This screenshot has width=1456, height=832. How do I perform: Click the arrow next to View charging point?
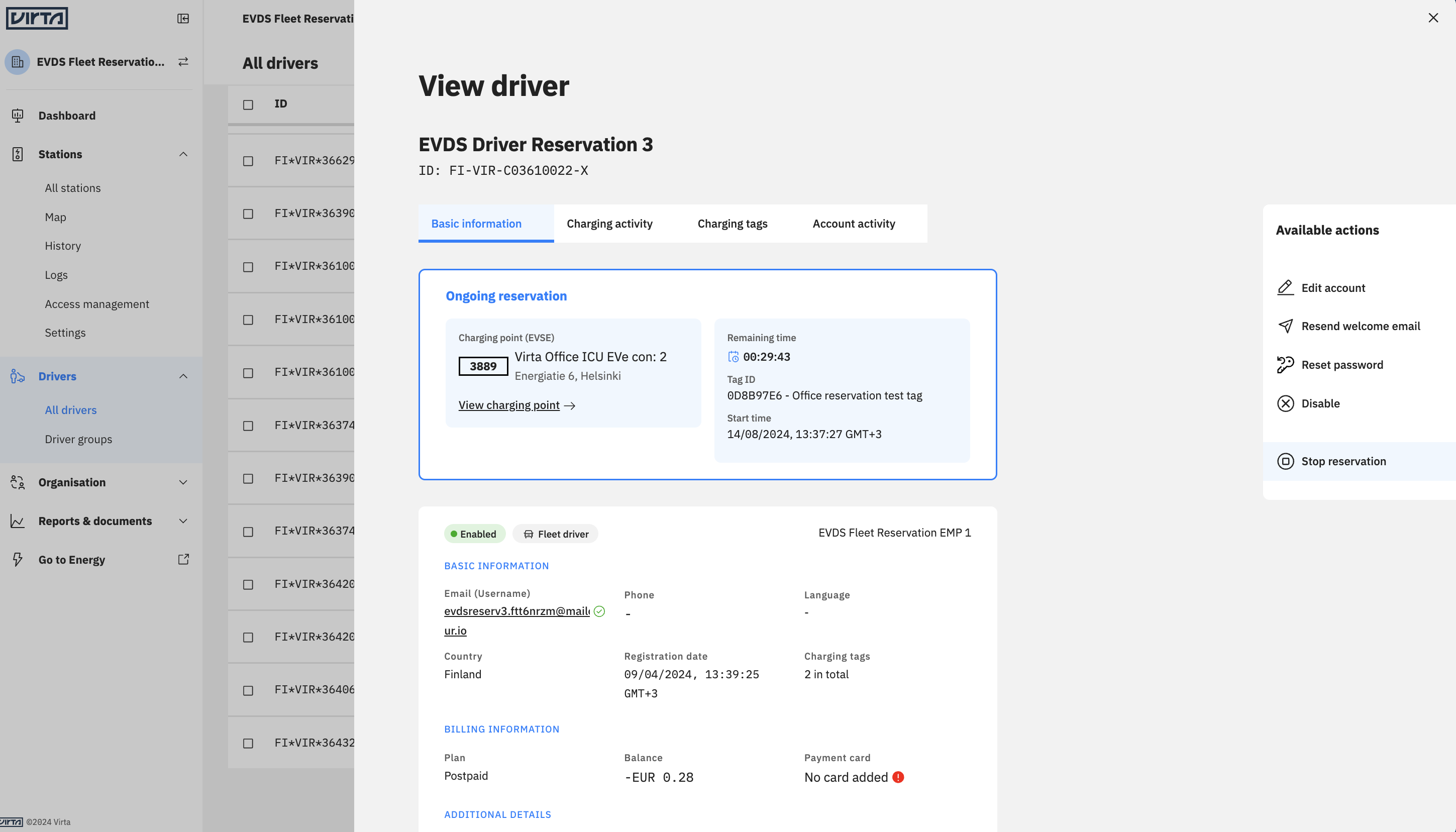[569, 406]
